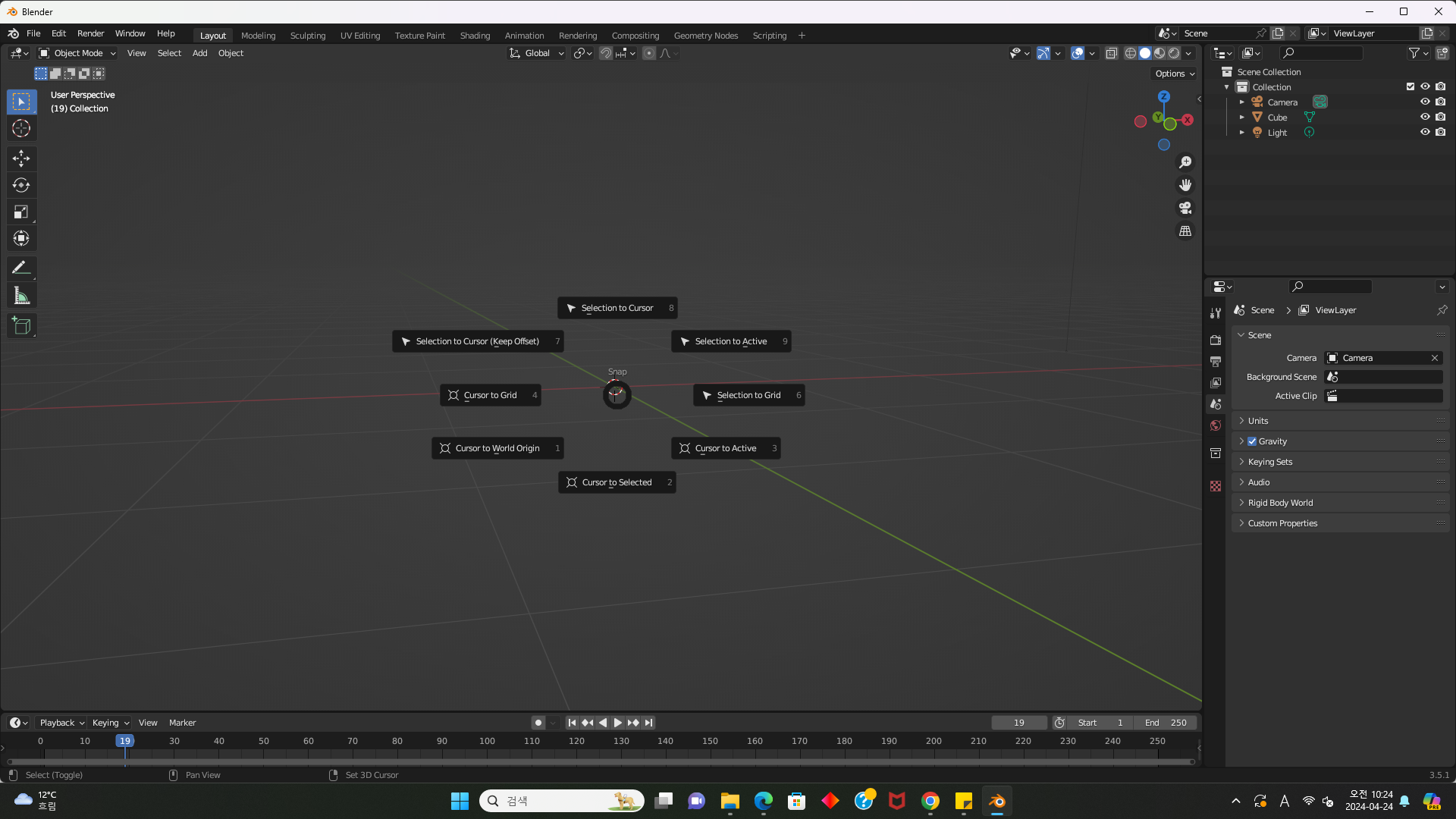This screenshot has height=819, width=1456.
Task: Select the Measure tool
Action: [x=21, y=297]
